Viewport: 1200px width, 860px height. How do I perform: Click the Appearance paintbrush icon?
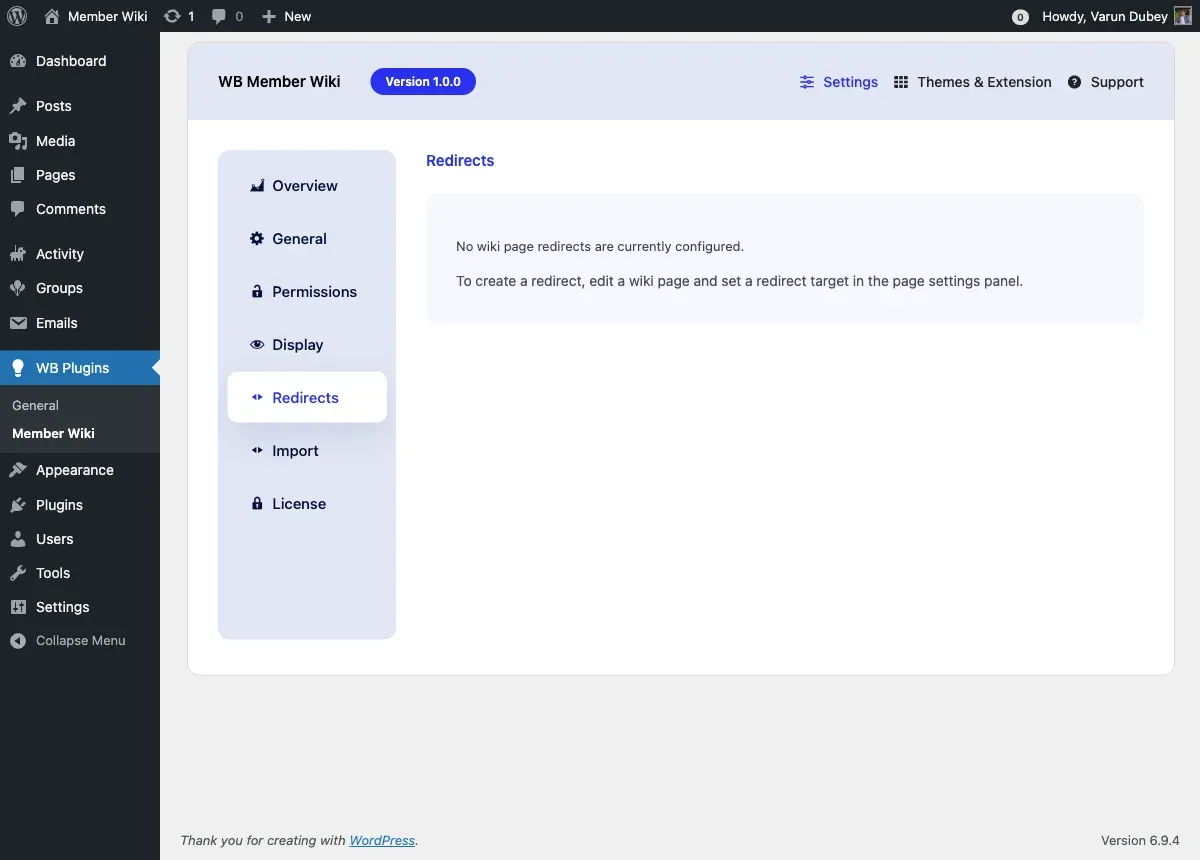point(18,470)
